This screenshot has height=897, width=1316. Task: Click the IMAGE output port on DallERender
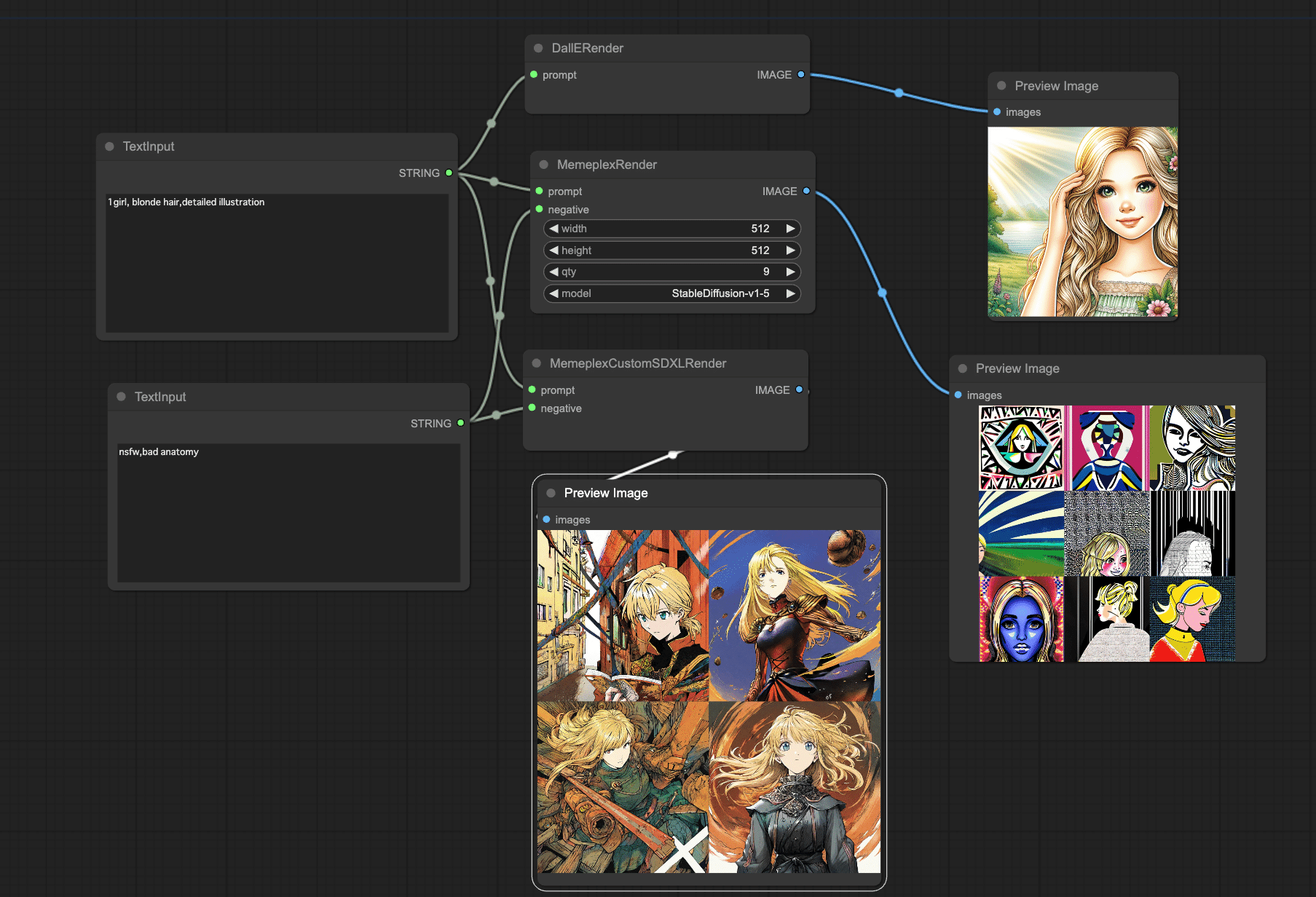point(801,74)
